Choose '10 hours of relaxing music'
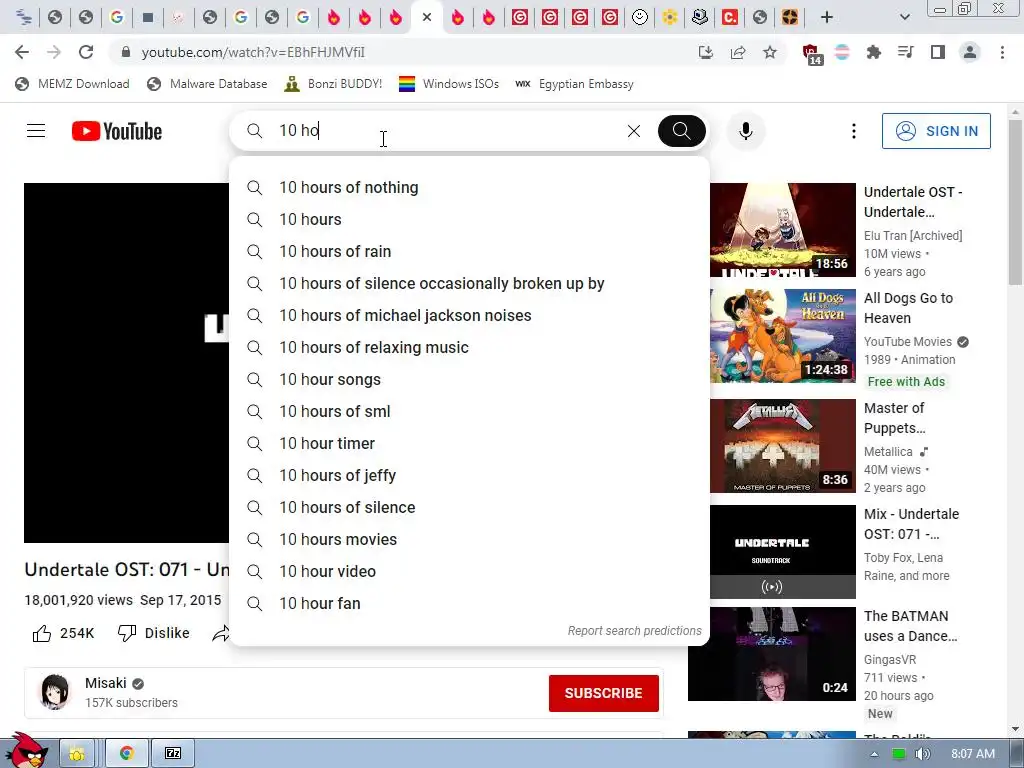Viewport: 1024px width, 768px height. pyautogui.click(x=469, y=347)
